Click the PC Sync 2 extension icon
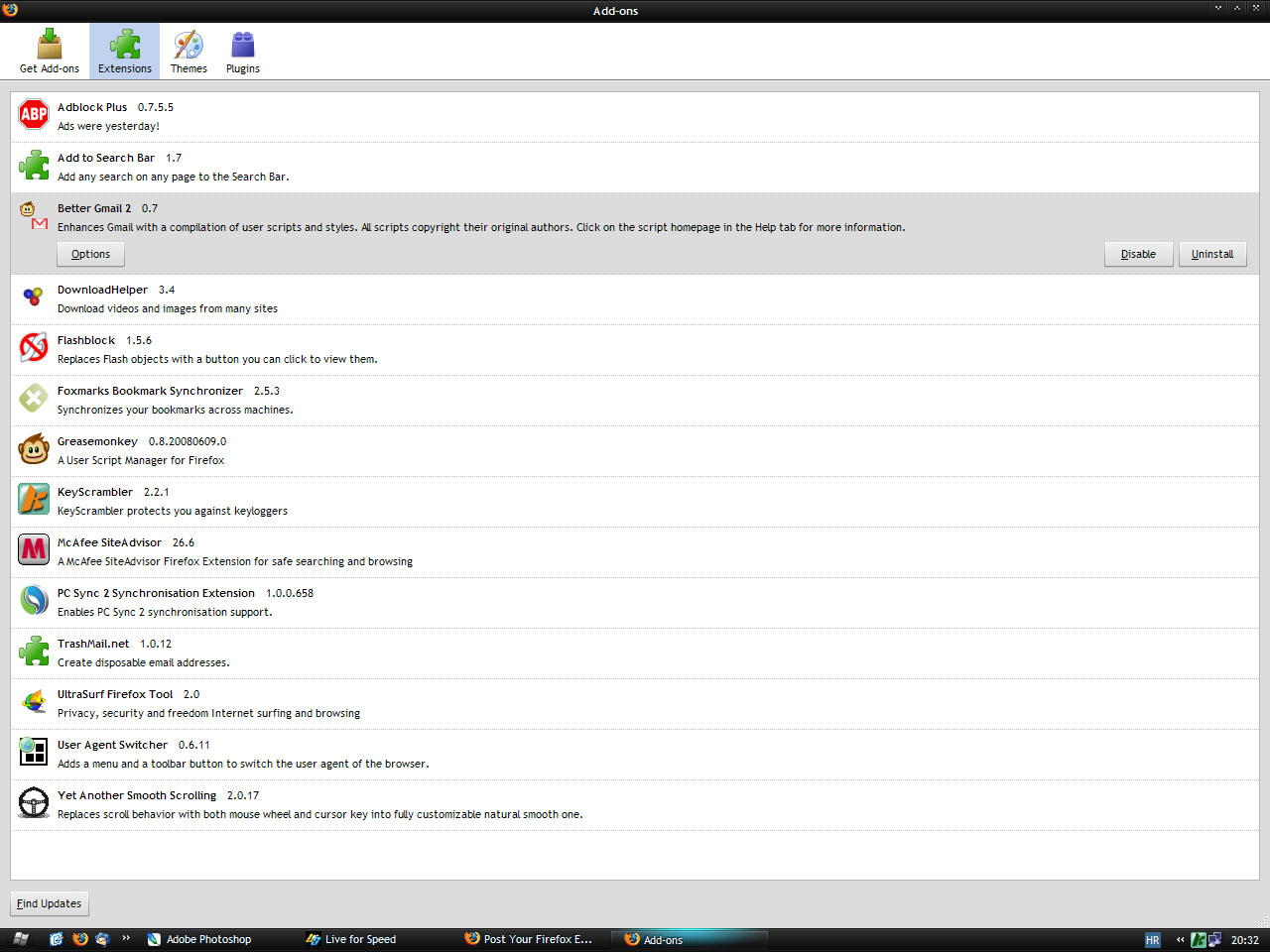The width and height of the screenshot is (1270, 952). [x=34, y=601]
